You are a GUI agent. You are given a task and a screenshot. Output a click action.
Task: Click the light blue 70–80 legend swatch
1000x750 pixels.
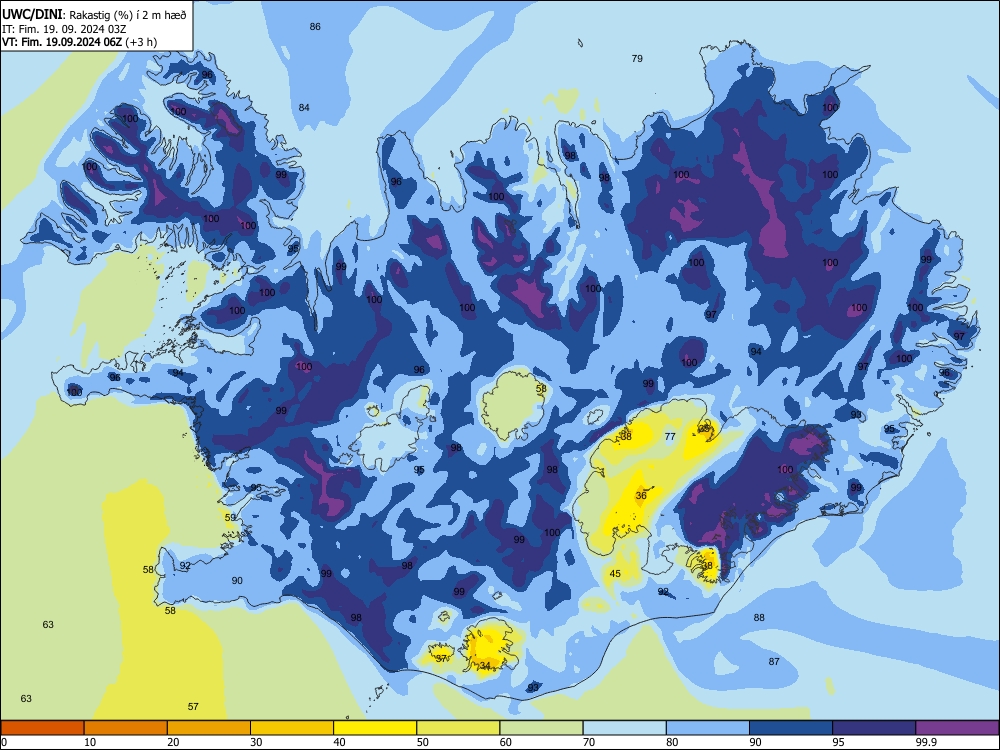[x=625, y=728]
